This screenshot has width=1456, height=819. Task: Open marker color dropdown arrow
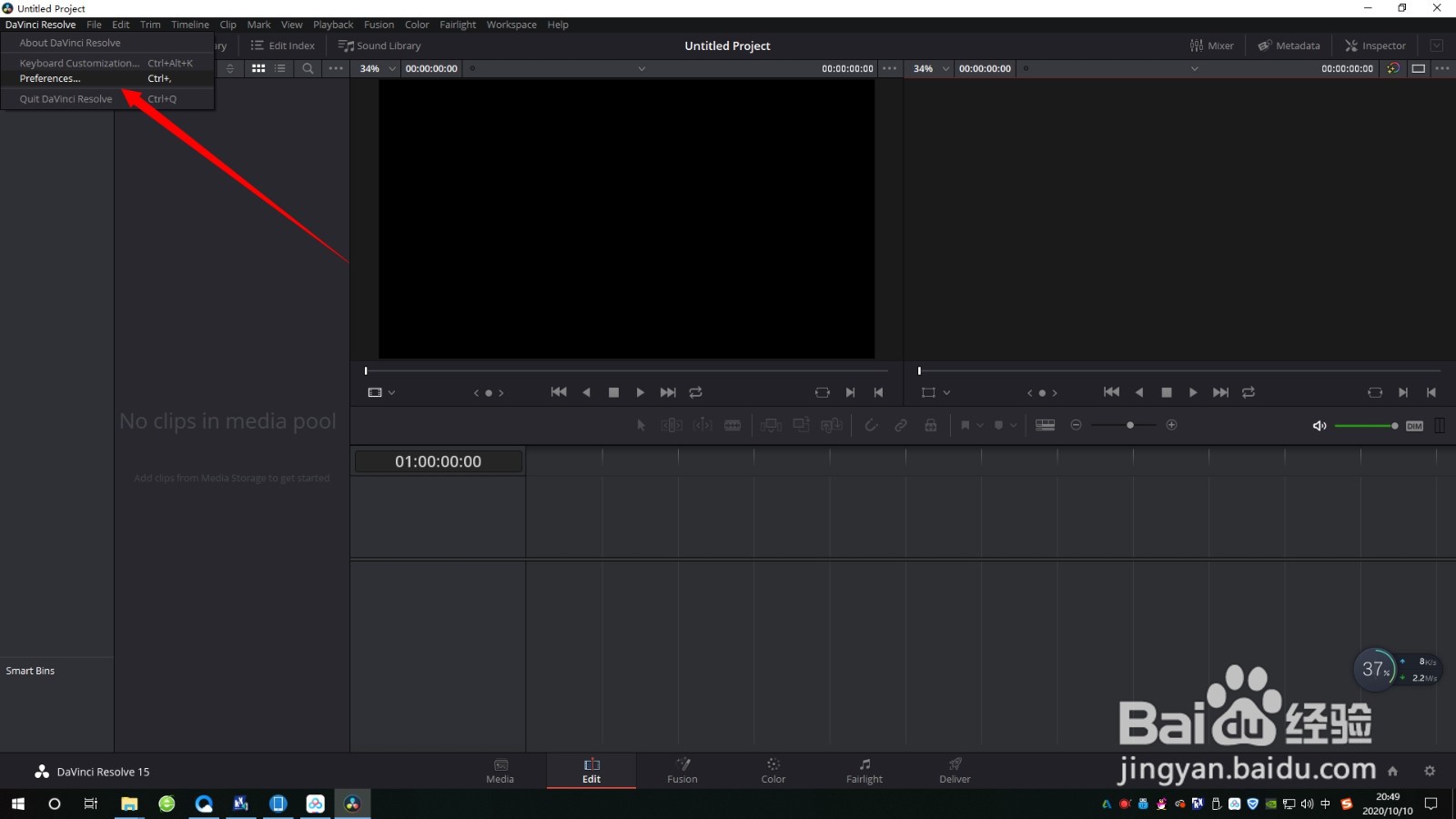[x=1013, y=425]
